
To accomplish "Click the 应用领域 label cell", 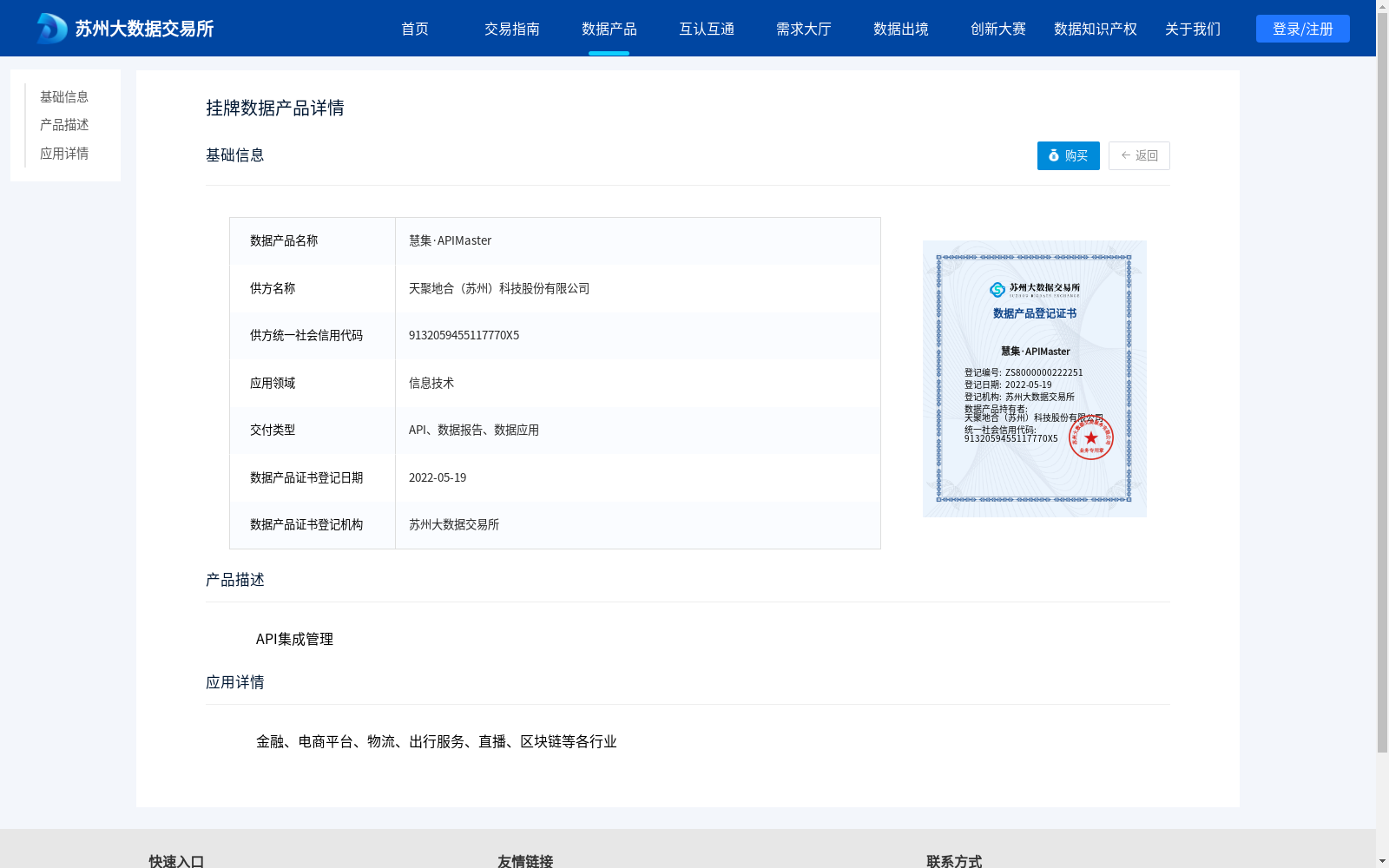I will pyautogui.click(x=313, y=383).
